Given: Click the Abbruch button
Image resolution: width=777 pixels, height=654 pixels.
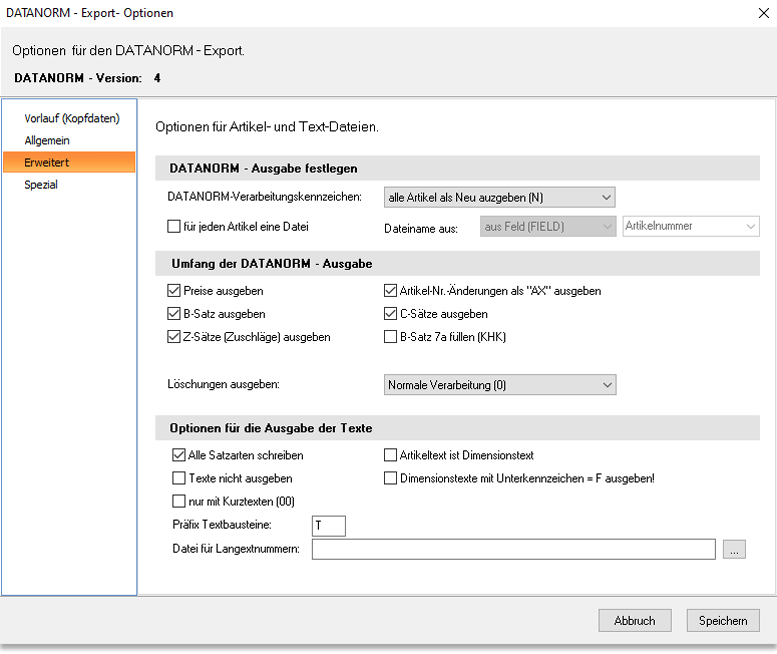Looking at the screenshot, I should tap(635, 620).
